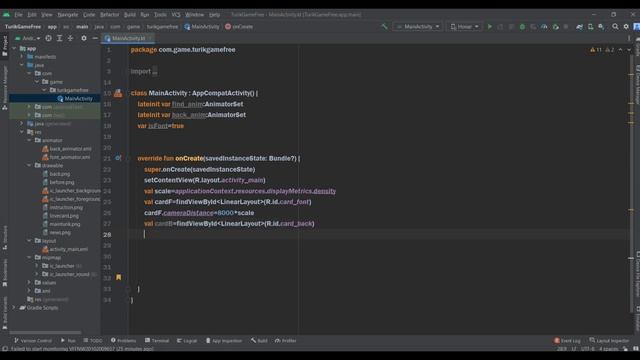Jump to next highlighted error arrow
This screenshot has height=360, width=640.
tap(629, 50)
